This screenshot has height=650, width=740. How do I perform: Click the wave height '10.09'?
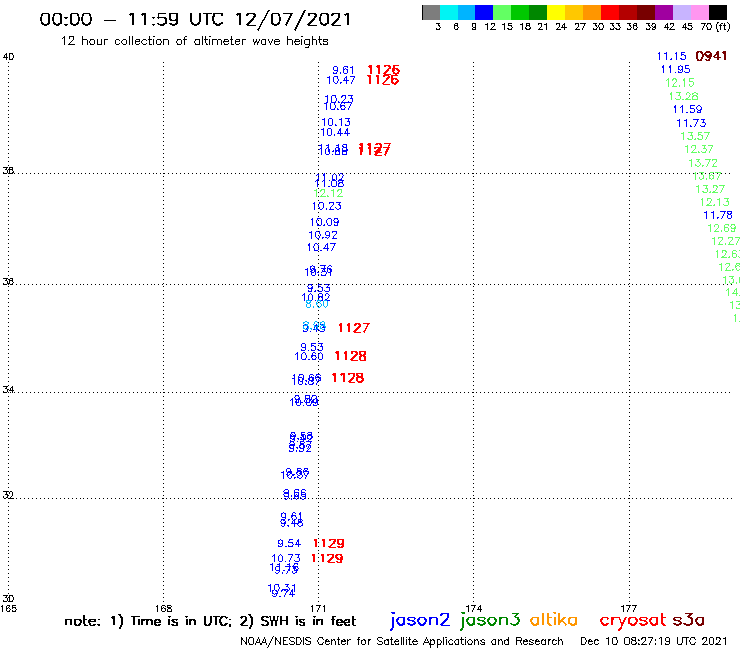pos(324,222)
